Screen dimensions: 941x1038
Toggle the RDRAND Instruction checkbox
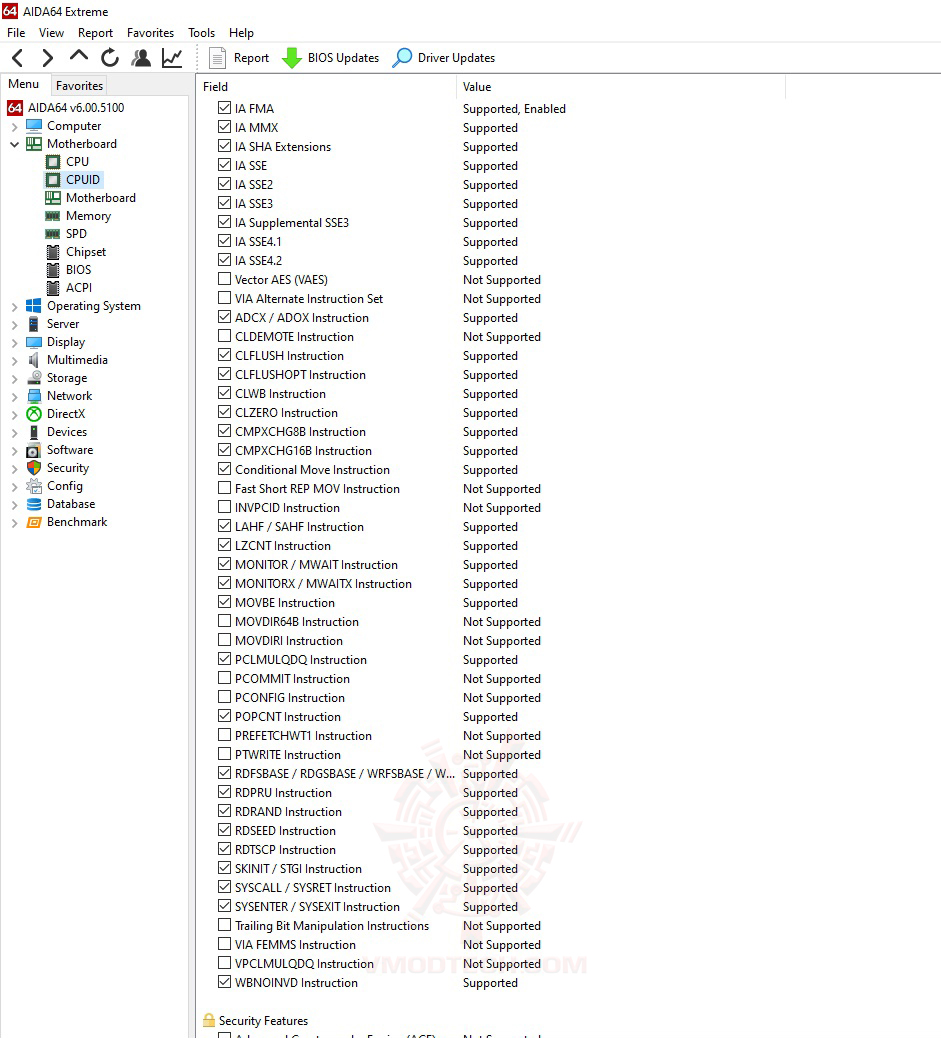tap(224, 811)
